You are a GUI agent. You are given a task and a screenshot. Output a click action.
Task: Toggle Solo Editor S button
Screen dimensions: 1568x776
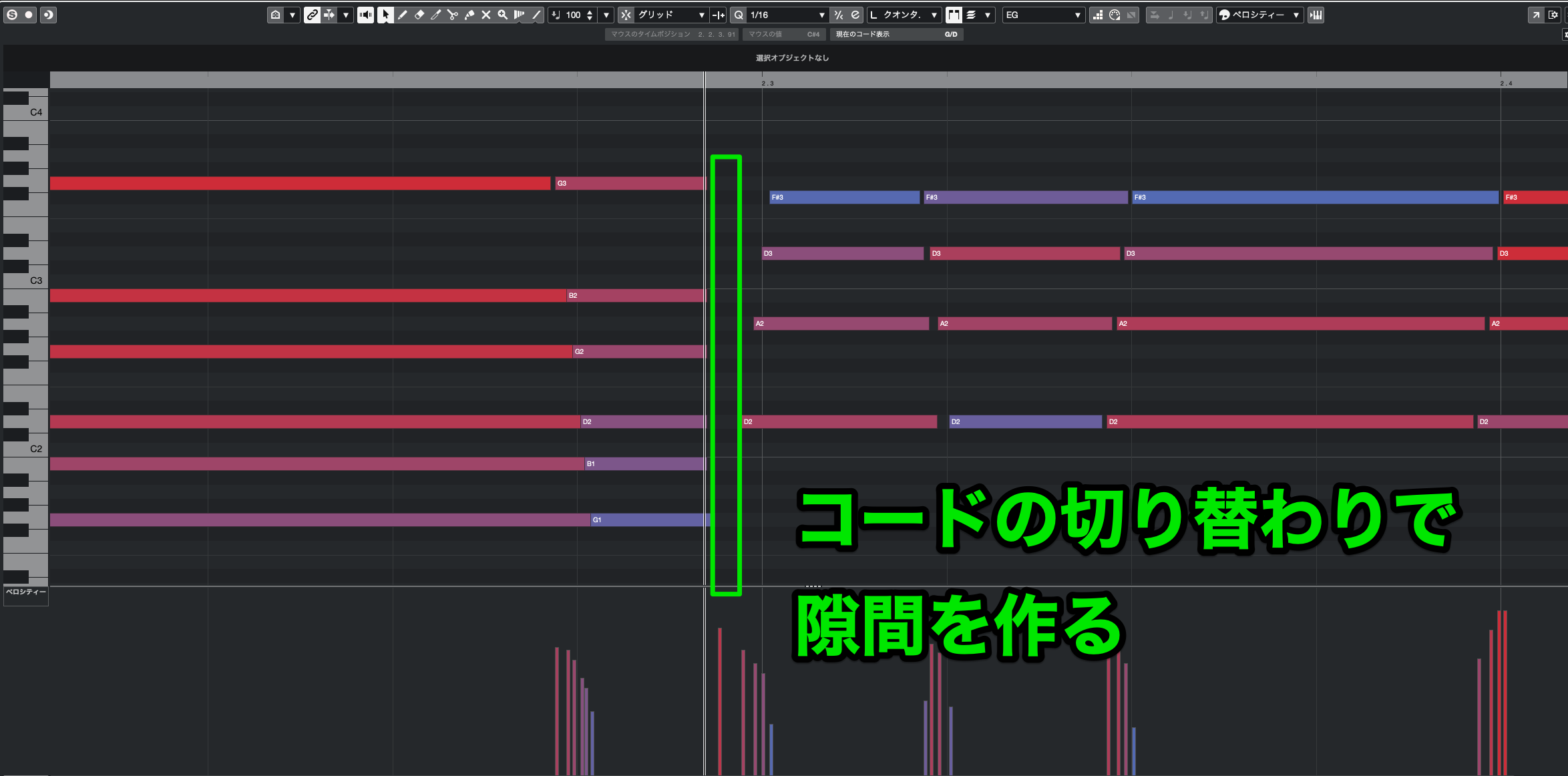[12, 15]
